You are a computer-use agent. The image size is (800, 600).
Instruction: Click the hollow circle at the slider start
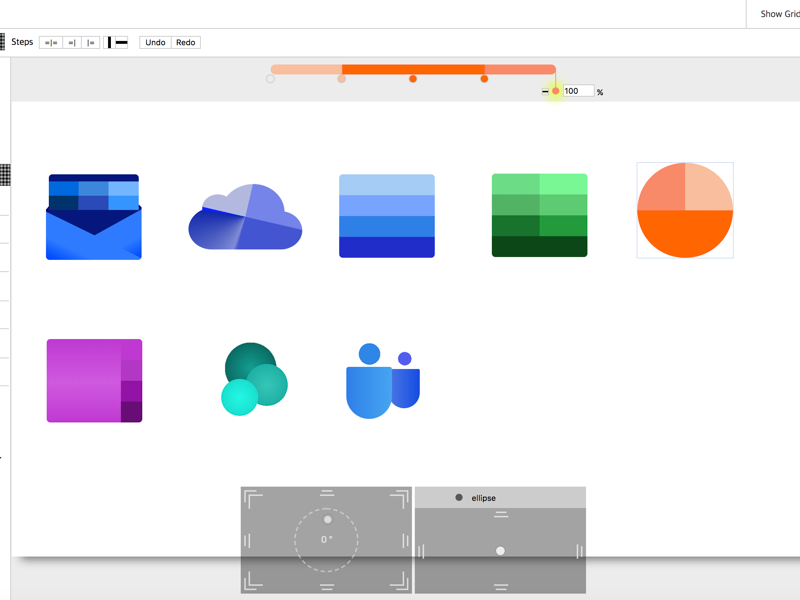(270, 78)
